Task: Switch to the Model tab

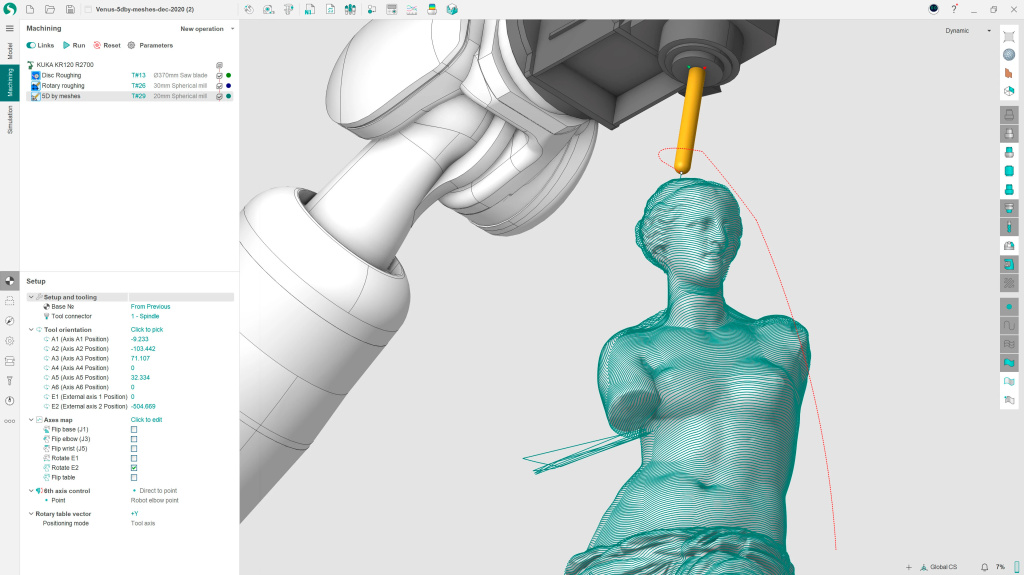Action: 9,51
